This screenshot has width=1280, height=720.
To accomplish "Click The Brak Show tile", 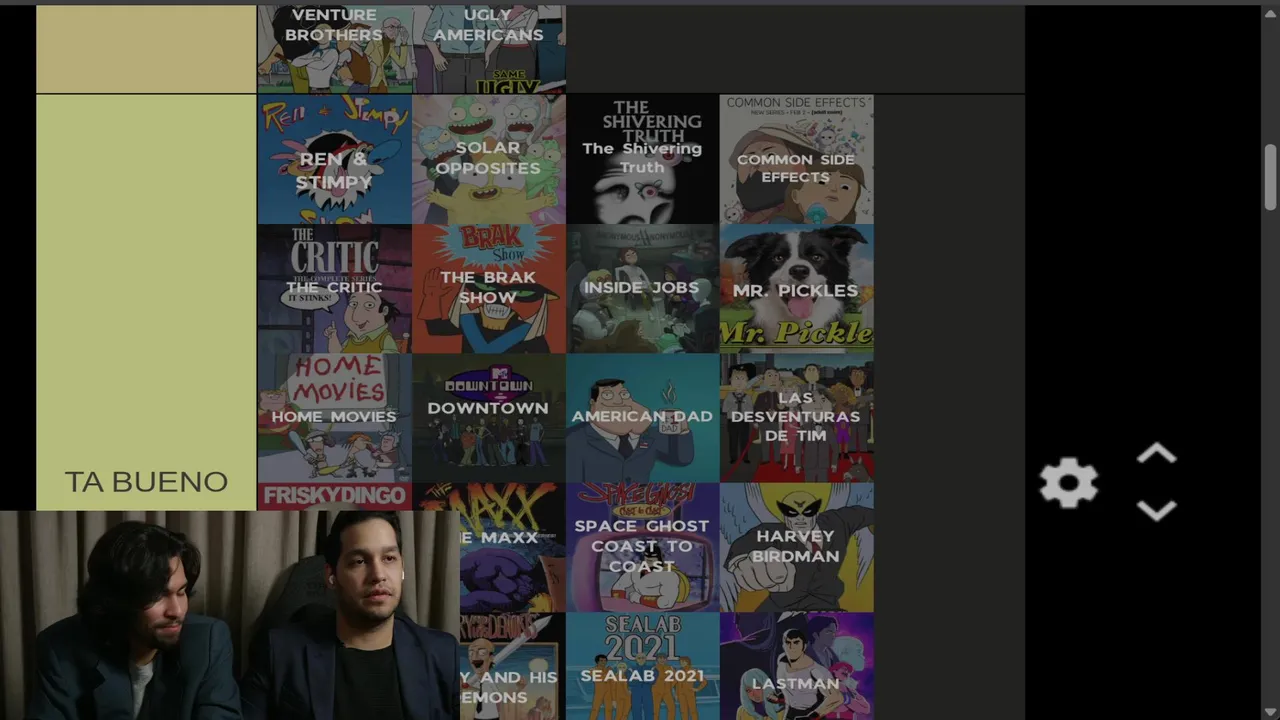I will click(488, 289).
